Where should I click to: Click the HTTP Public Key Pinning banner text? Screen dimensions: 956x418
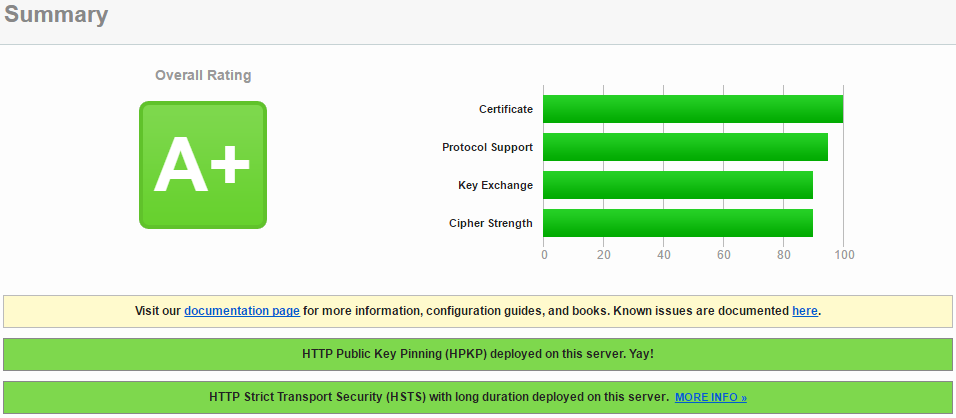pyautogui.click(x=478, y=354)
